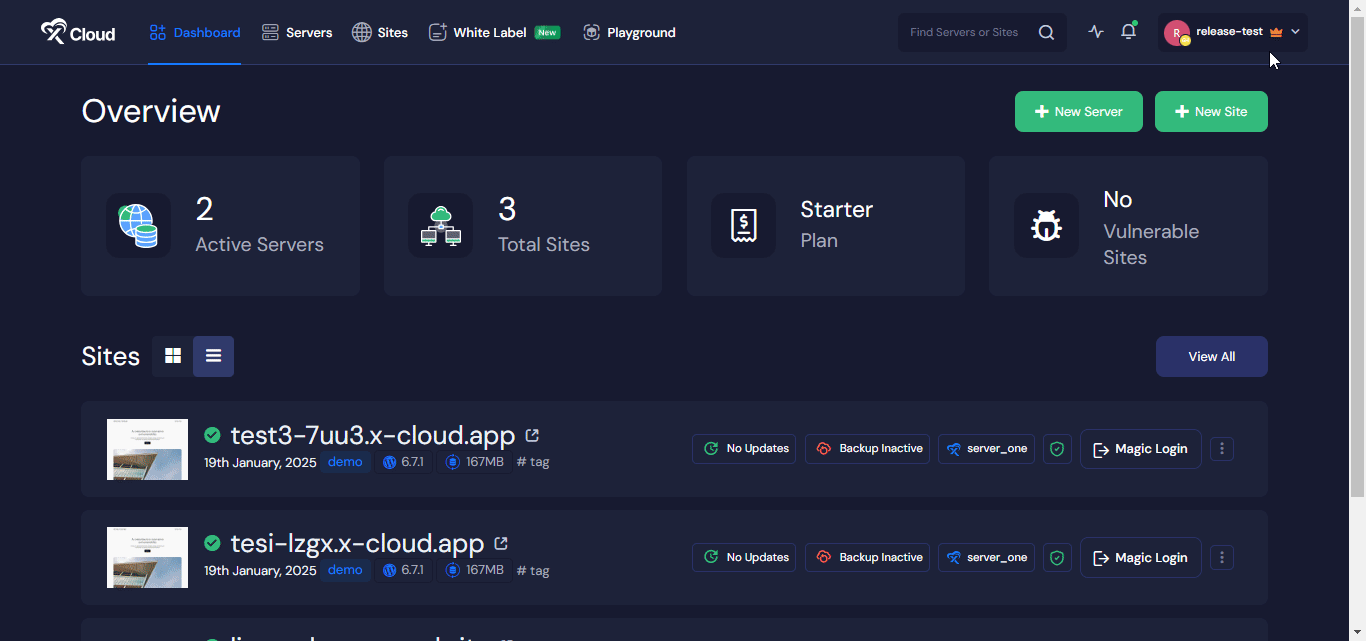Open the notifications bell

1128,32
